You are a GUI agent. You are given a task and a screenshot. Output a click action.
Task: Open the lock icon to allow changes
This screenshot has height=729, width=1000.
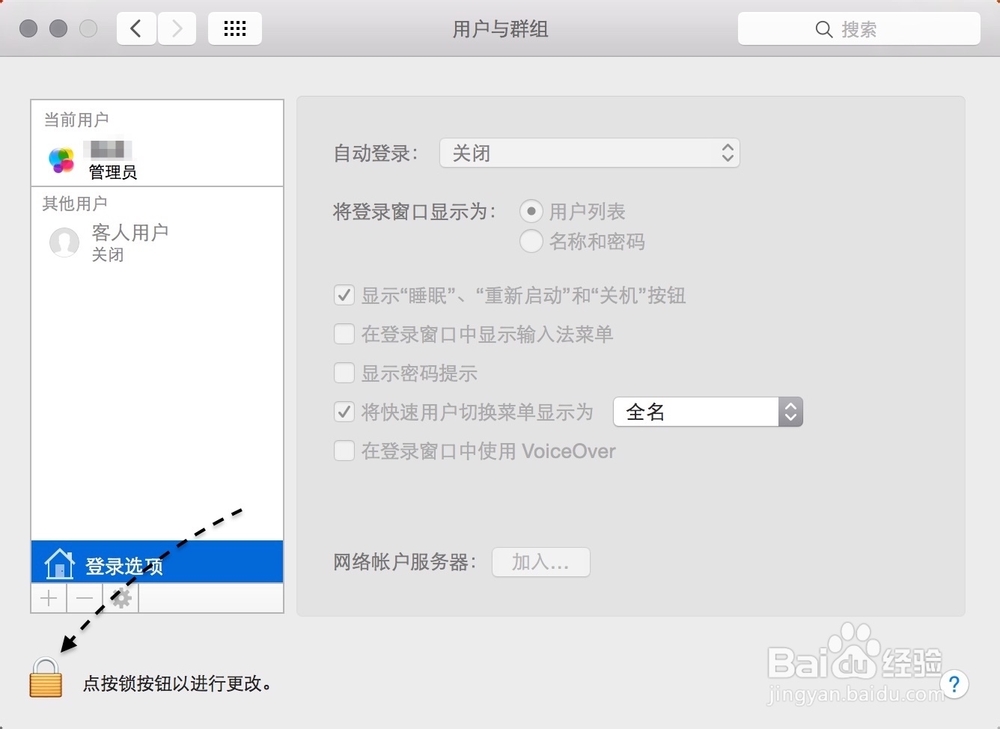(x=45, y=677)
